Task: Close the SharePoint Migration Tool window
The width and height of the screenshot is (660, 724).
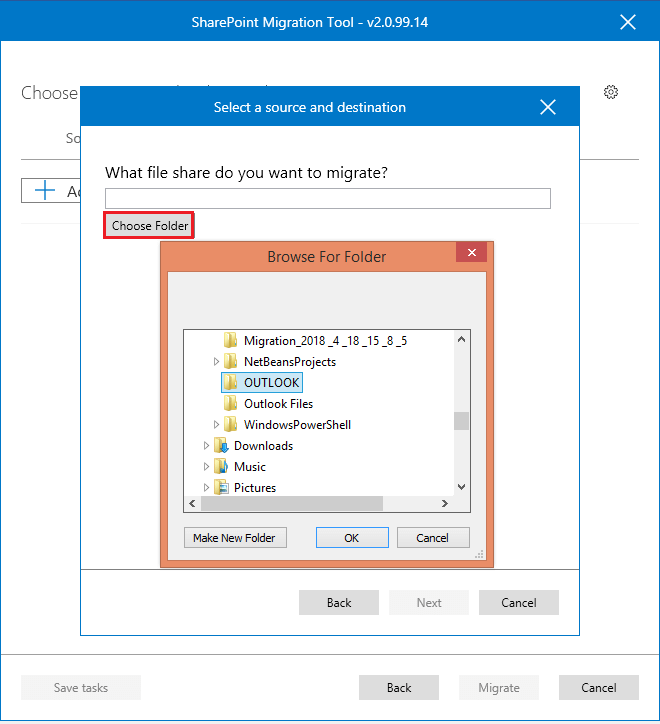Action: tap(628, 22)
